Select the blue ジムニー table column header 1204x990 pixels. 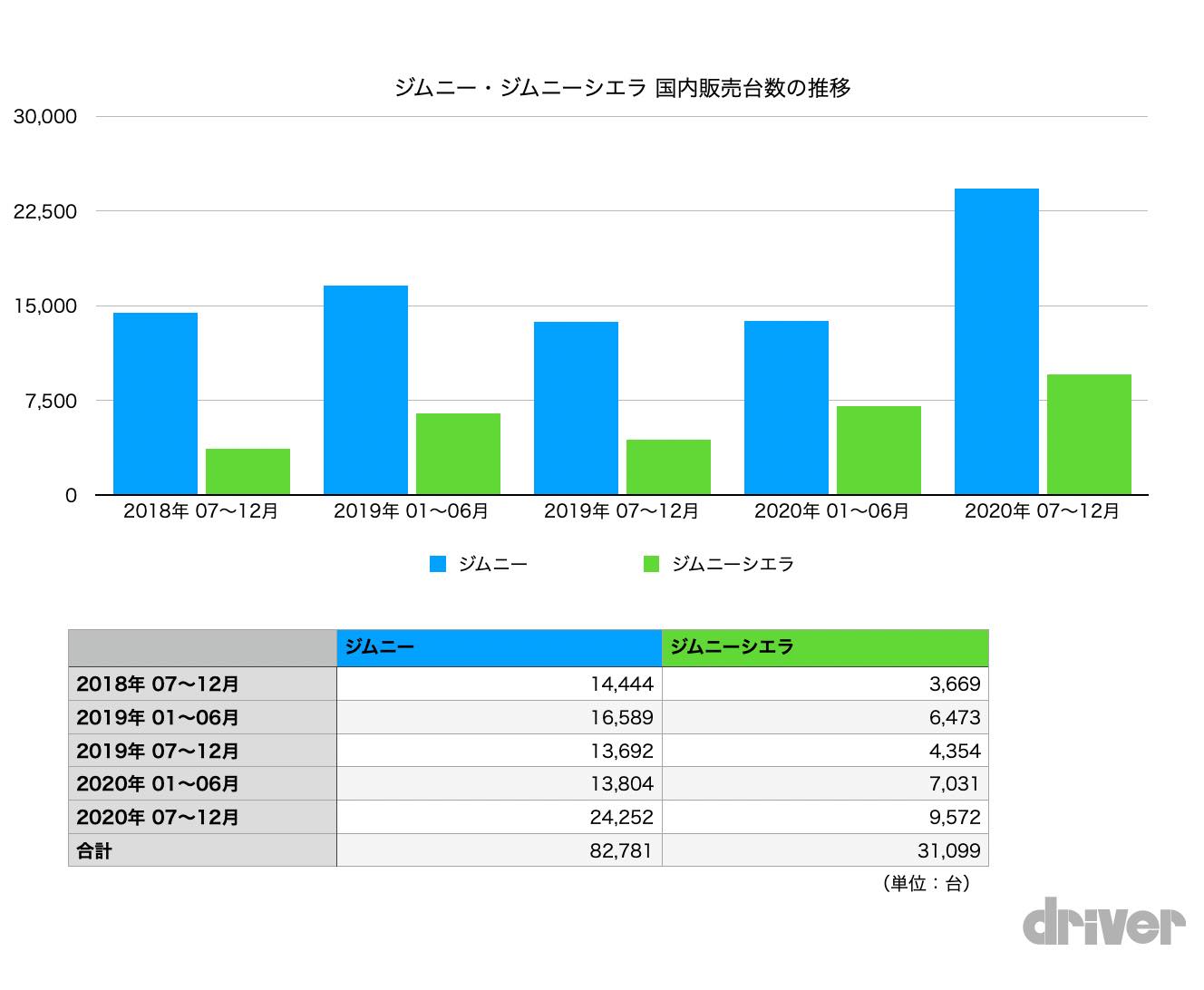[500, 647]
